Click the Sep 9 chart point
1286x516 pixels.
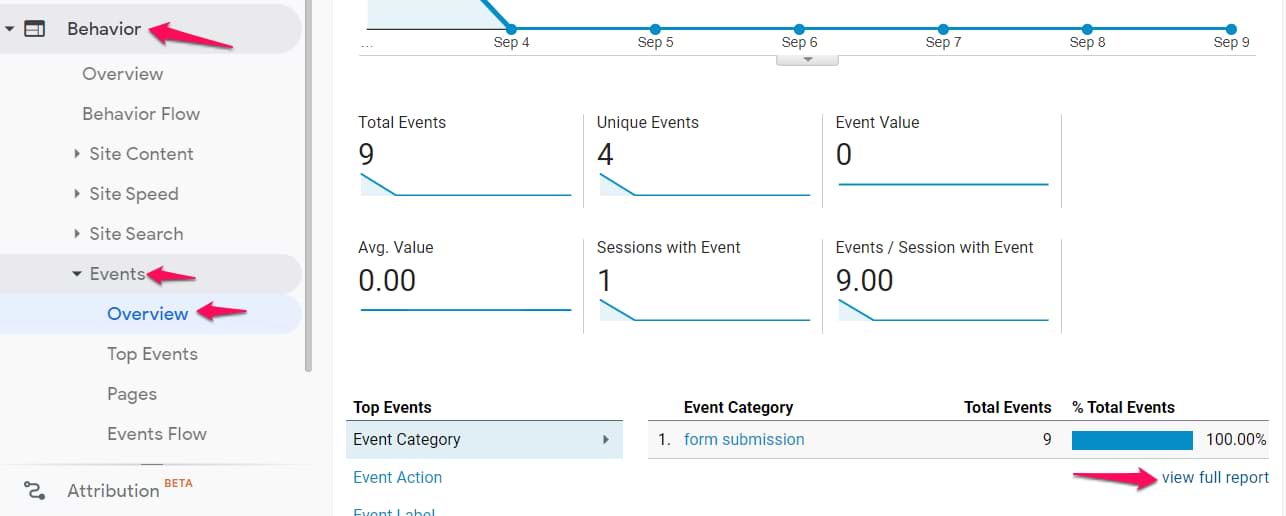(1231, 29)
